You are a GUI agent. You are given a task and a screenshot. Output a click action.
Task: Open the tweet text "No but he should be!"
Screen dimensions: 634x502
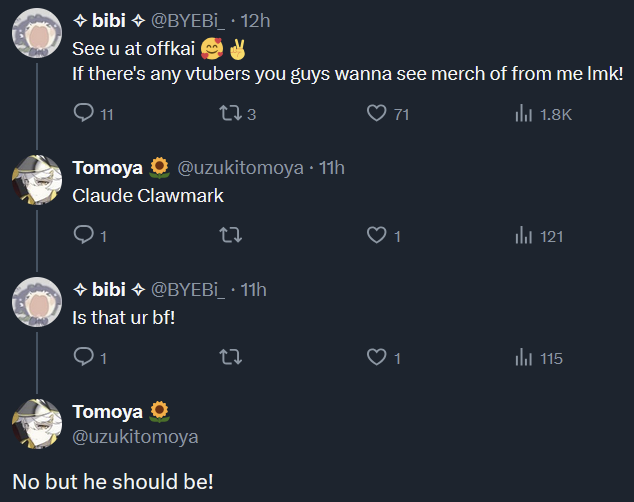(113, 480)
